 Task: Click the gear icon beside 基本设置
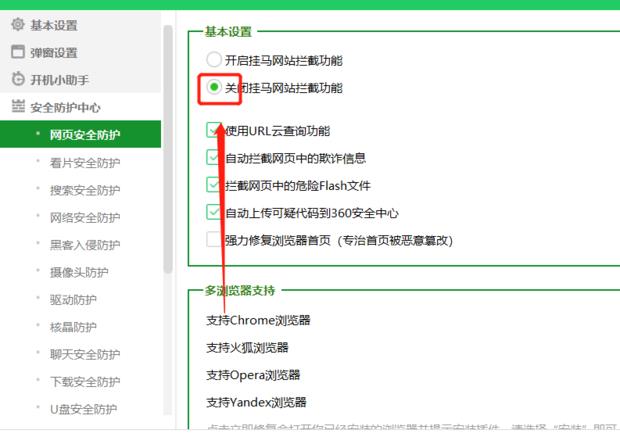coord(17,25)
